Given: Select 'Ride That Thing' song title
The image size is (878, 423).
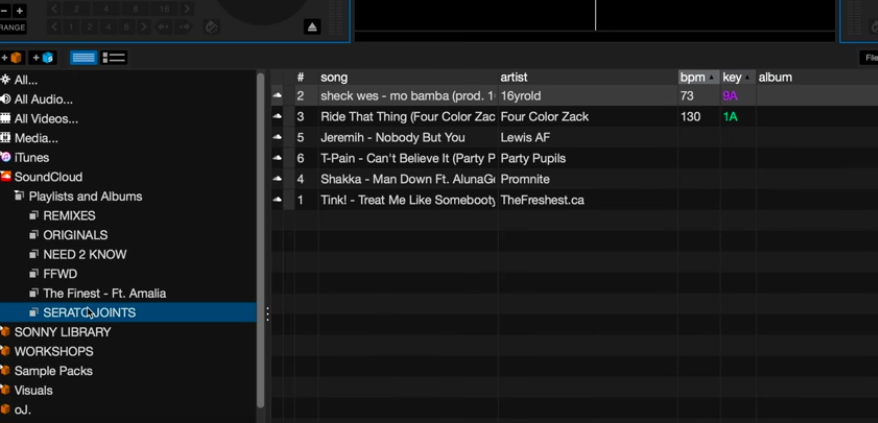Looking at the screenshot, I should 408,117.
